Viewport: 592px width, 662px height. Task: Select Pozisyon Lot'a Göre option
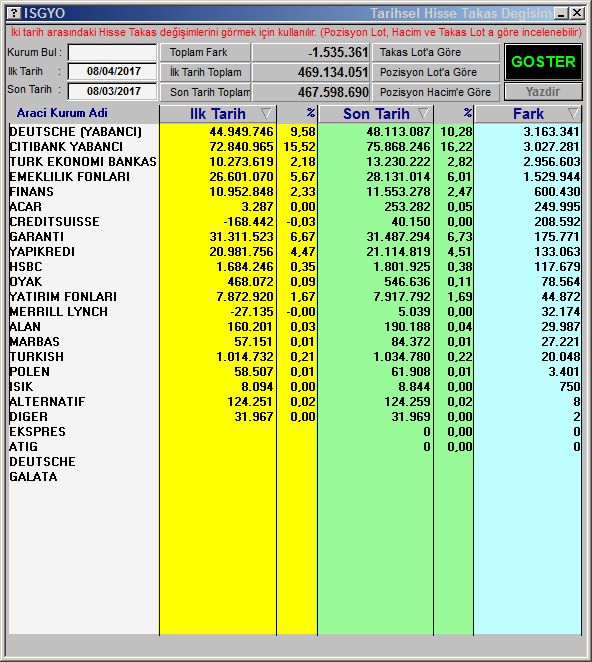(x=435, y=72)
